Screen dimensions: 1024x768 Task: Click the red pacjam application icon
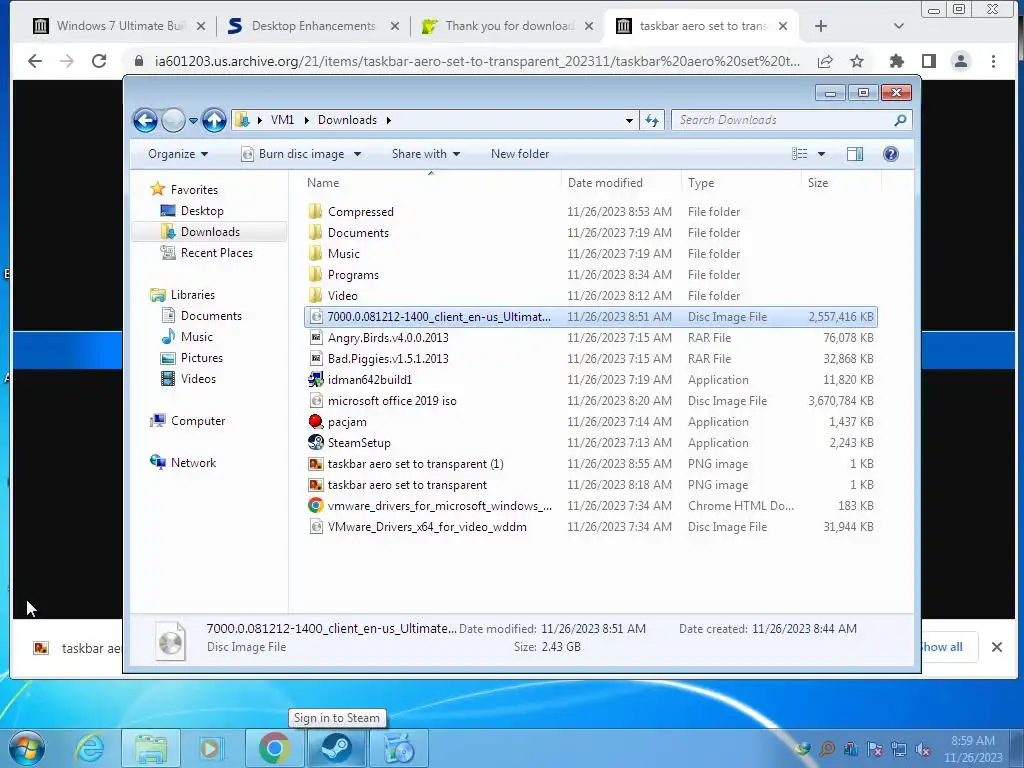315,422
